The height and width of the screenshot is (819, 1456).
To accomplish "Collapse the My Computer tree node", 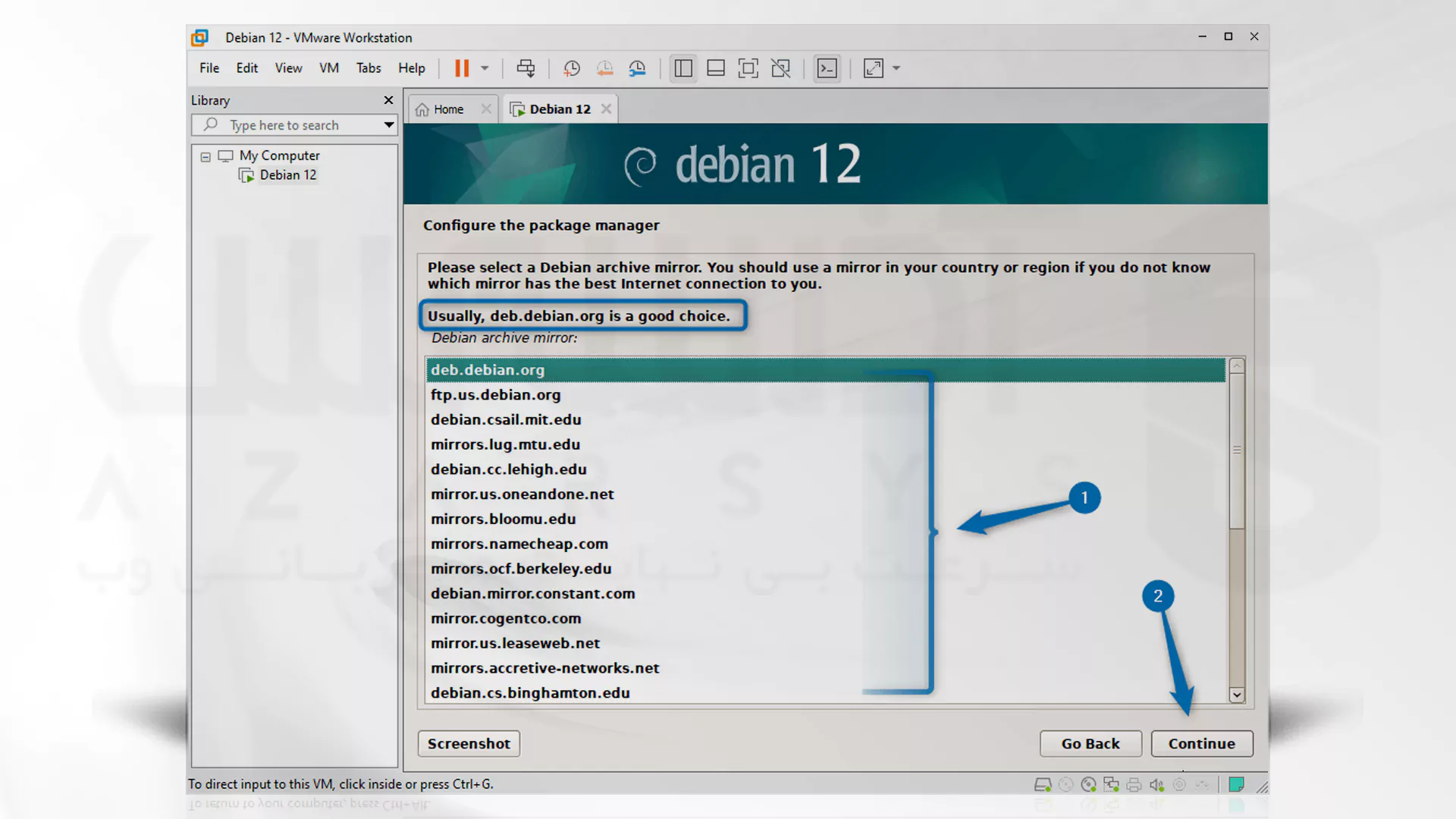I will 206,157.
